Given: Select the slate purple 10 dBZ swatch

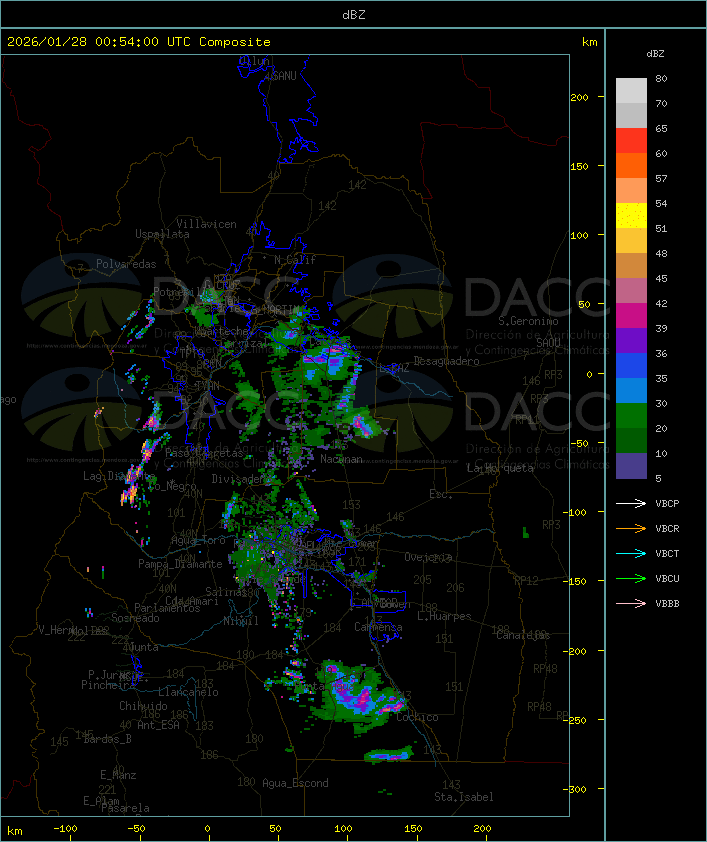Looking at the screenshot, I should tap(631, 466).
